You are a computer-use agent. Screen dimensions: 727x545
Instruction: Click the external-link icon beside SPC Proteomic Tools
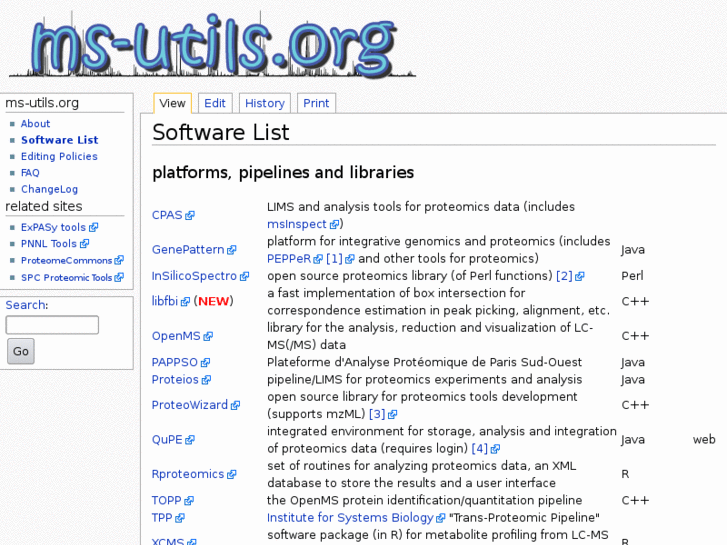(x=119, y=277)
